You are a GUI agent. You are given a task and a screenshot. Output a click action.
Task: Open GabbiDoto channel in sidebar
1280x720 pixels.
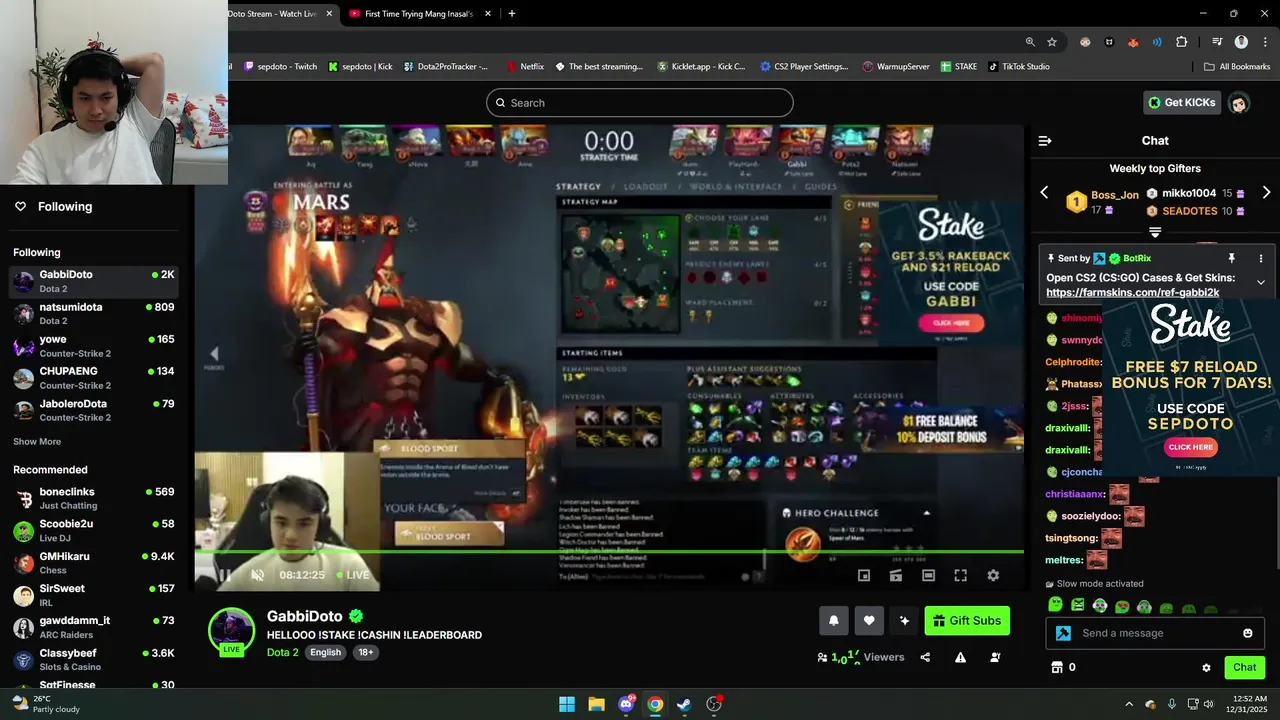(x=94, y=281)
